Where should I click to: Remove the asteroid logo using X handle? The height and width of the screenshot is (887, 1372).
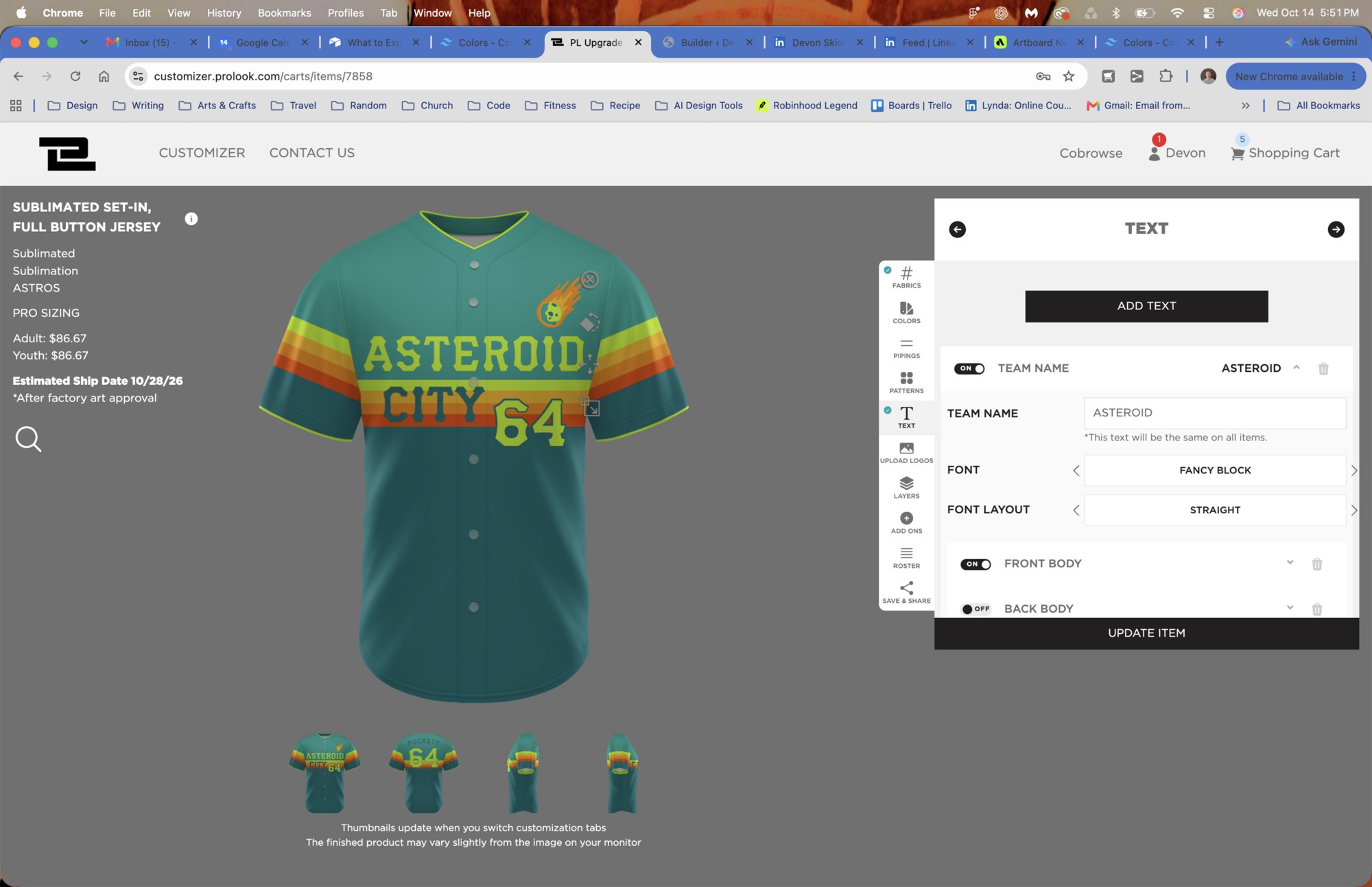589,280
